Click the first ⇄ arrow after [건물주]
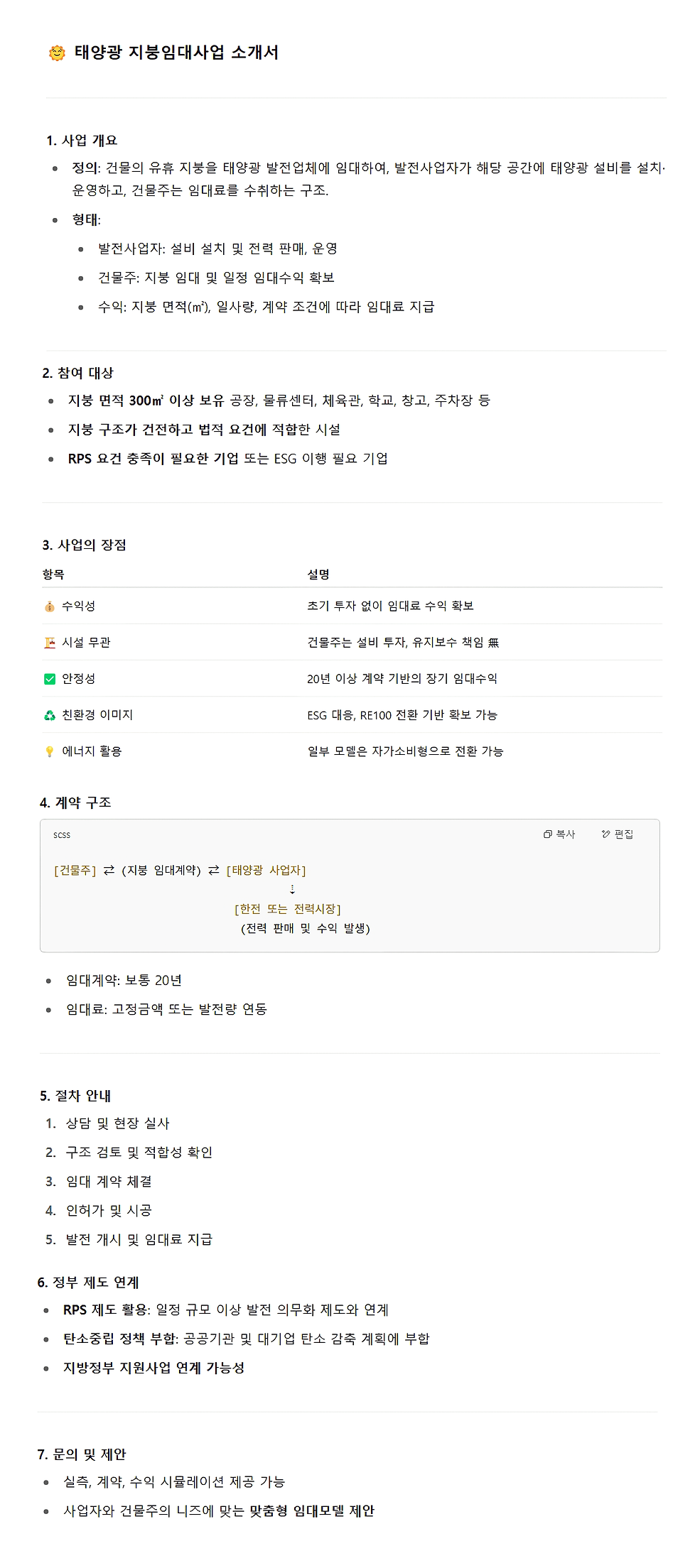Image resolution: width=695 pixels, height=1568 pixels. pos(109,871)
